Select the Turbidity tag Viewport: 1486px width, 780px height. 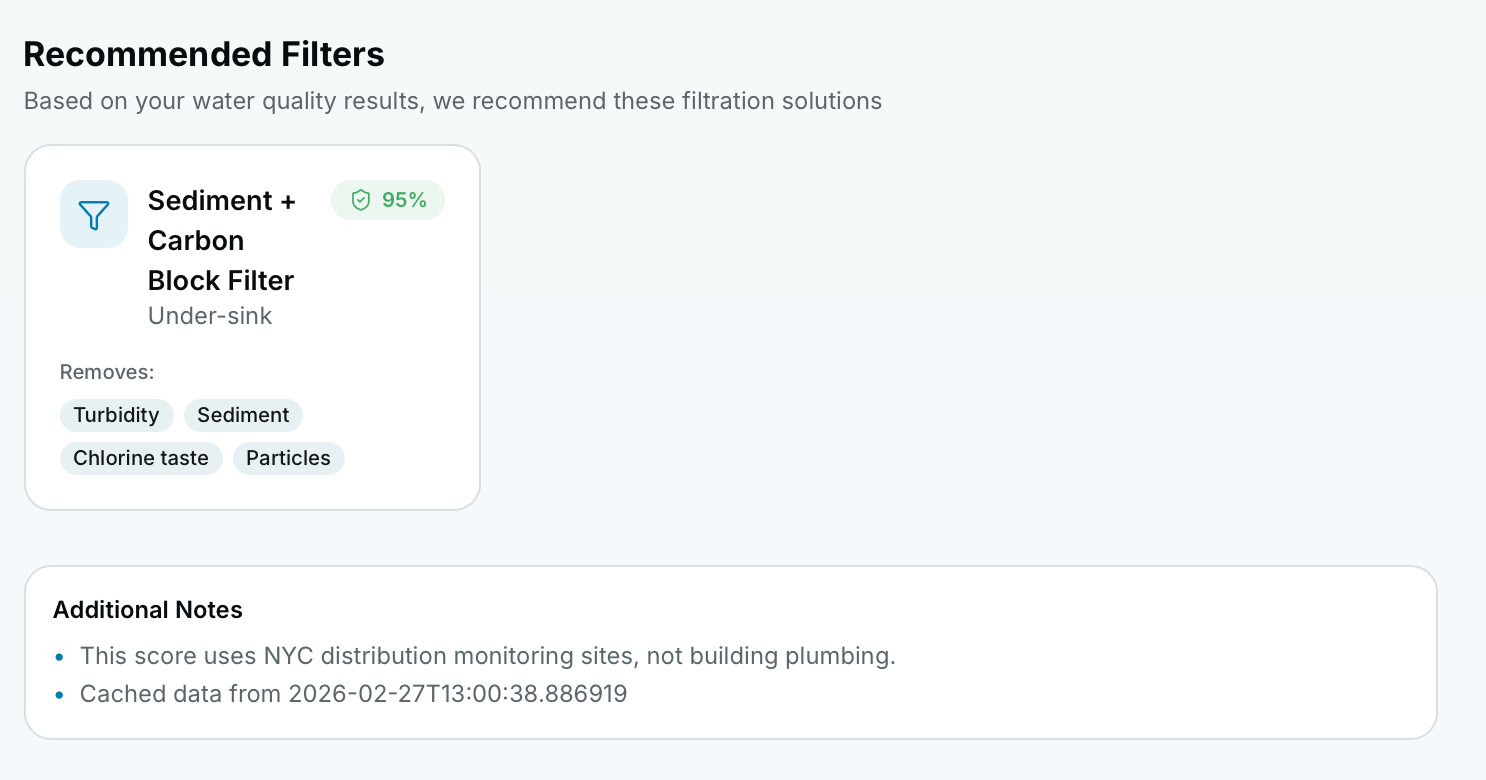click(116, 415)
